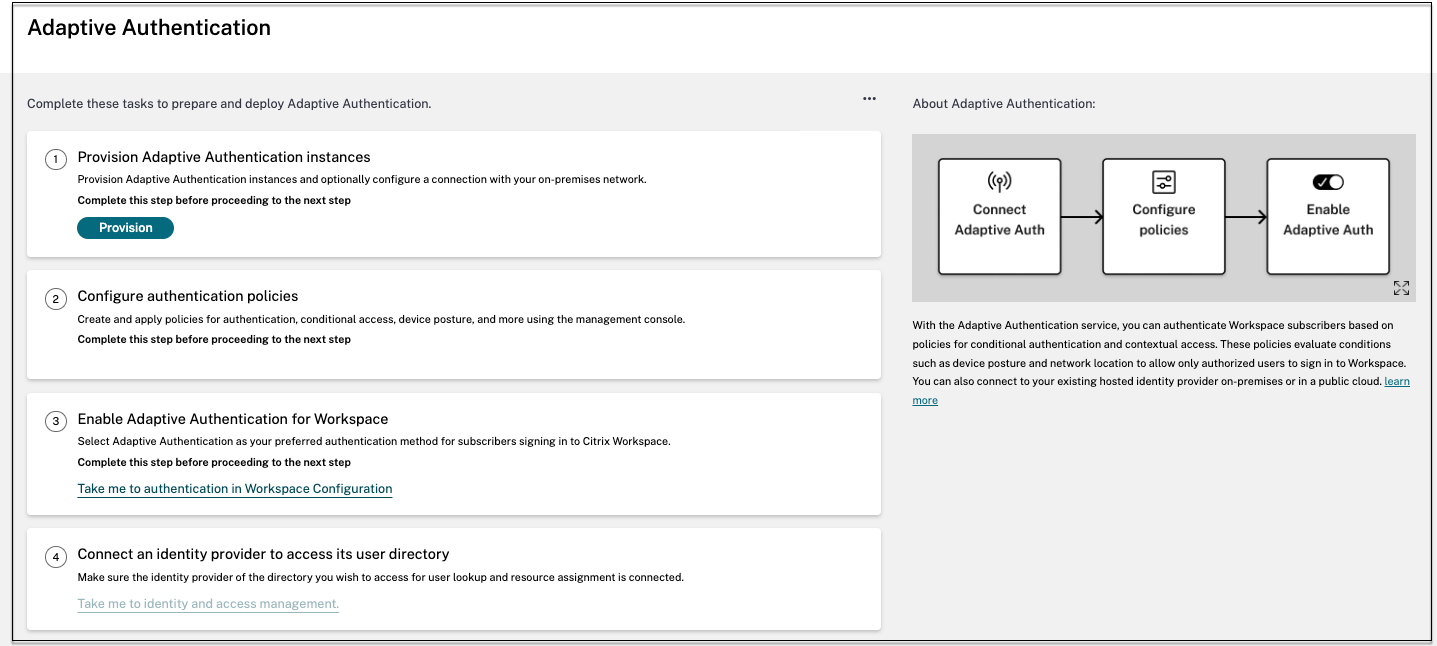Select the Configure authentication policies heading

(x=188, y=296)
